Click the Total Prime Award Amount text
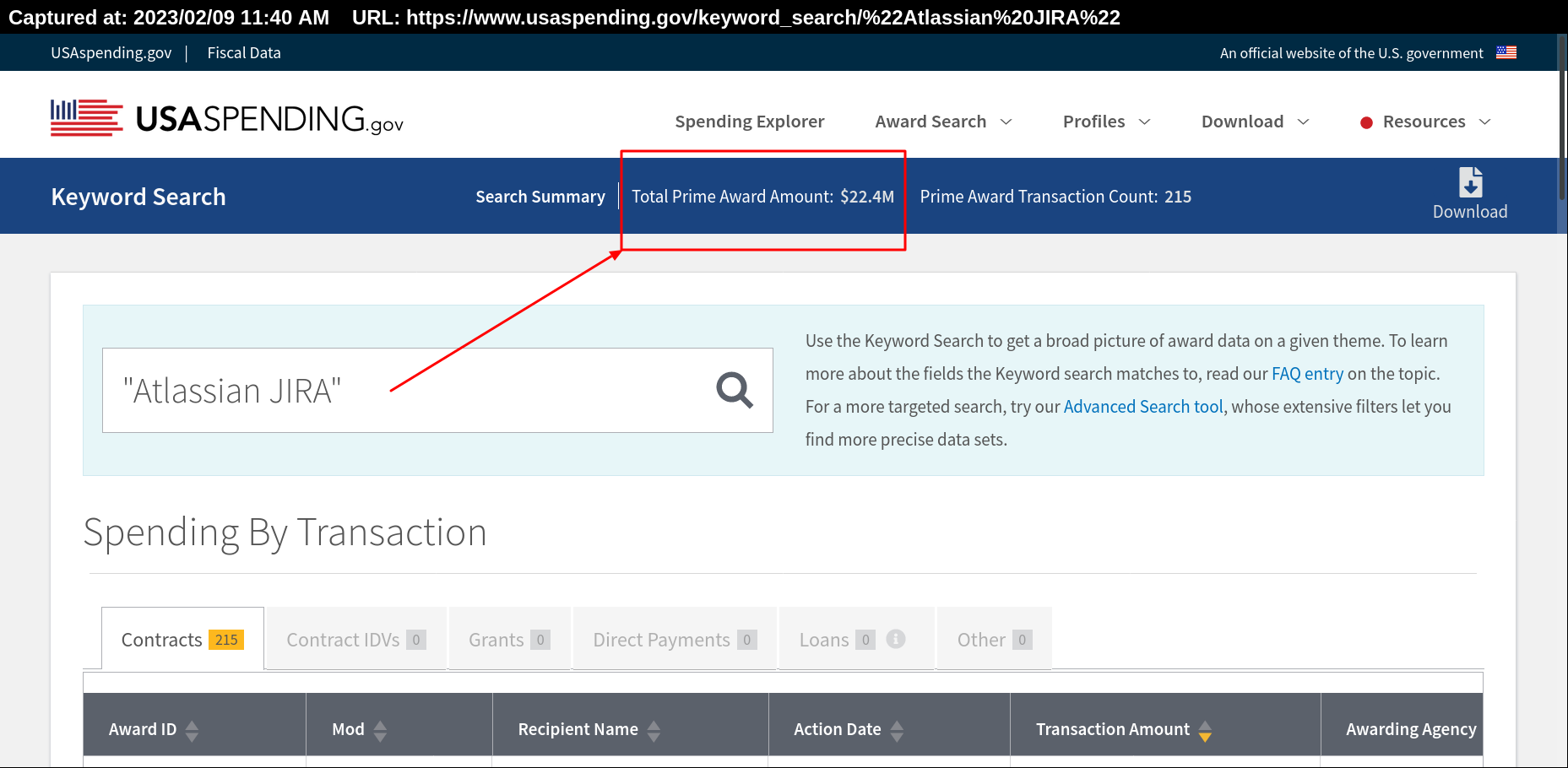 (762, 197)
